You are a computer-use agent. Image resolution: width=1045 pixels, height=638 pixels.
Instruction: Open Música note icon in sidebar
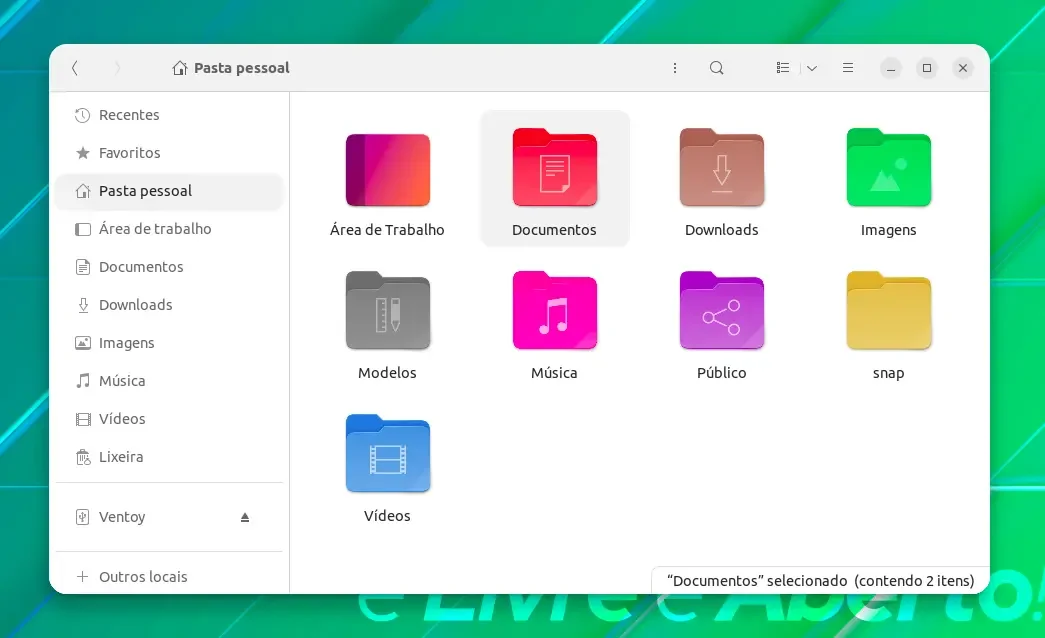pyautogui.click(x=83, y=381)
